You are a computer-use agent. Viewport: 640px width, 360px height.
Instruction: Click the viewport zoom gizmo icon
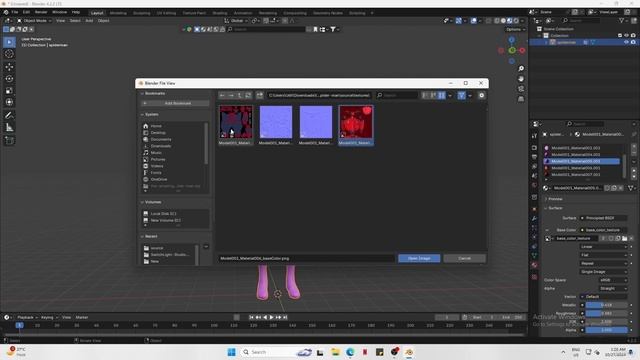tap(521, 69)
